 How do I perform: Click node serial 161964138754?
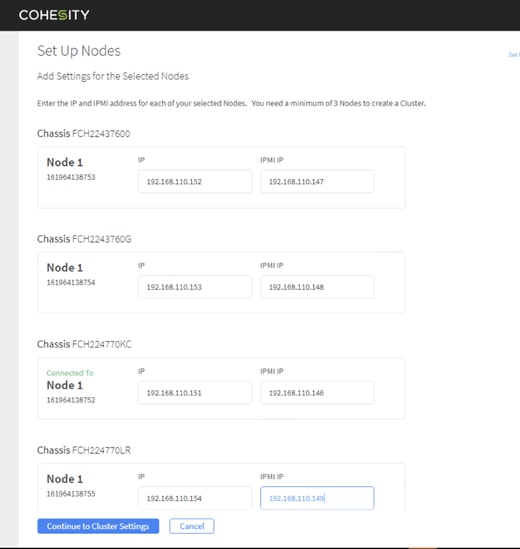71,282
